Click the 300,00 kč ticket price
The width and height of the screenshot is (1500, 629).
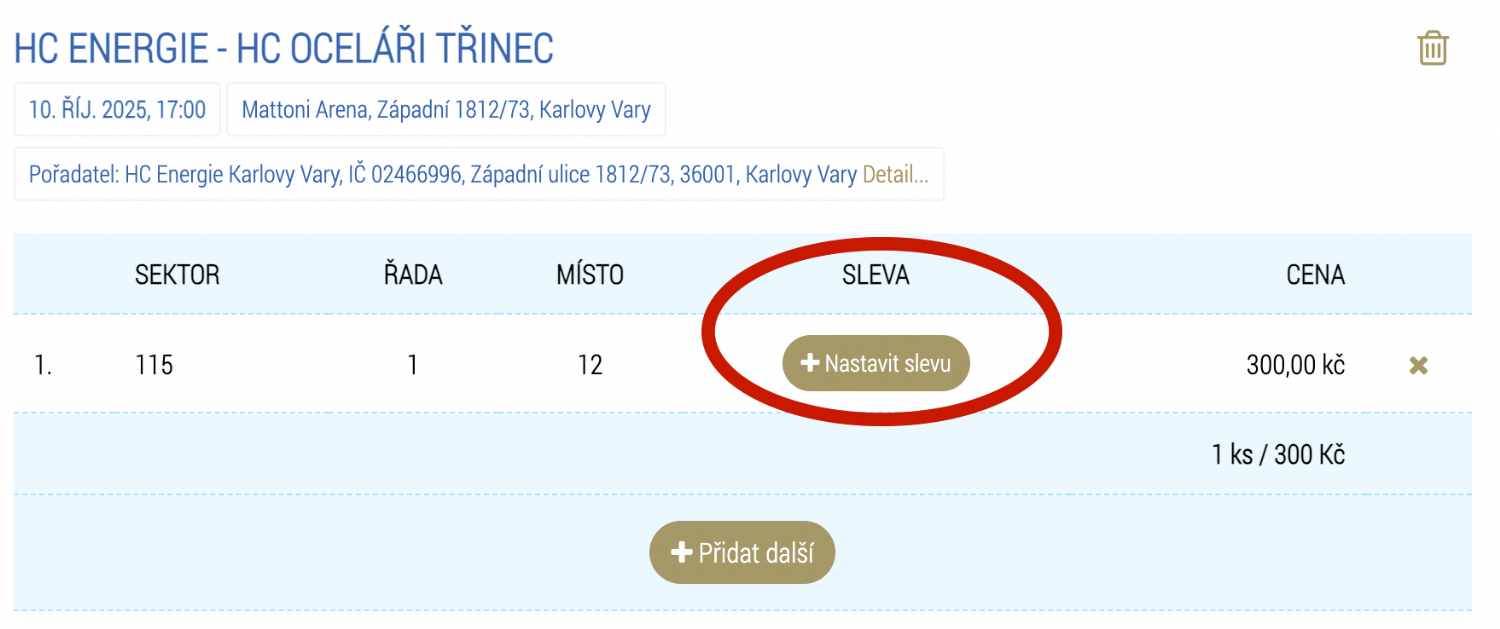pyautogui.click(x=1295, y=366)
